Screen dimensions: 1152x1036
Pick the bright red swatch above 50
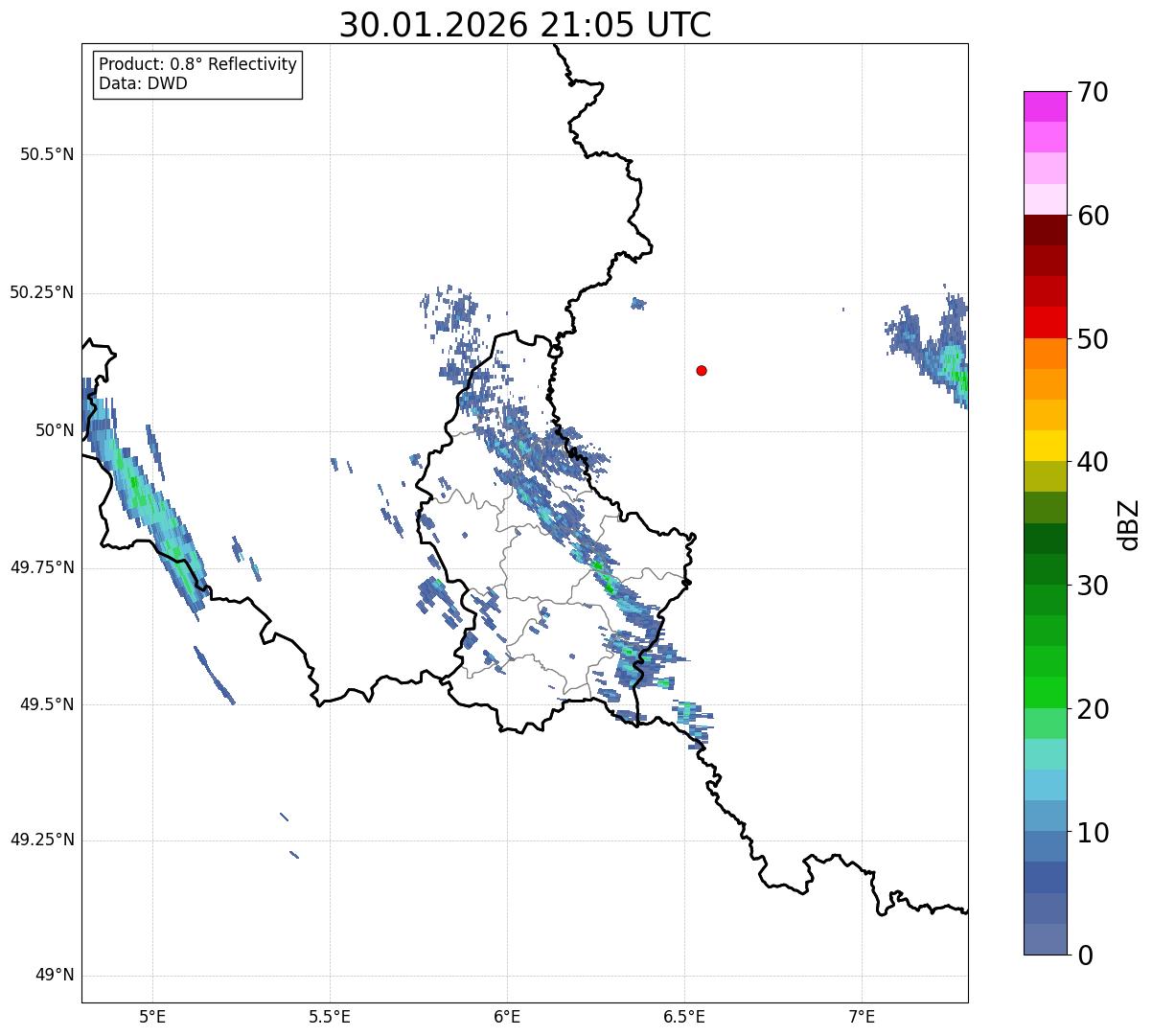[x=1045, y=323]
